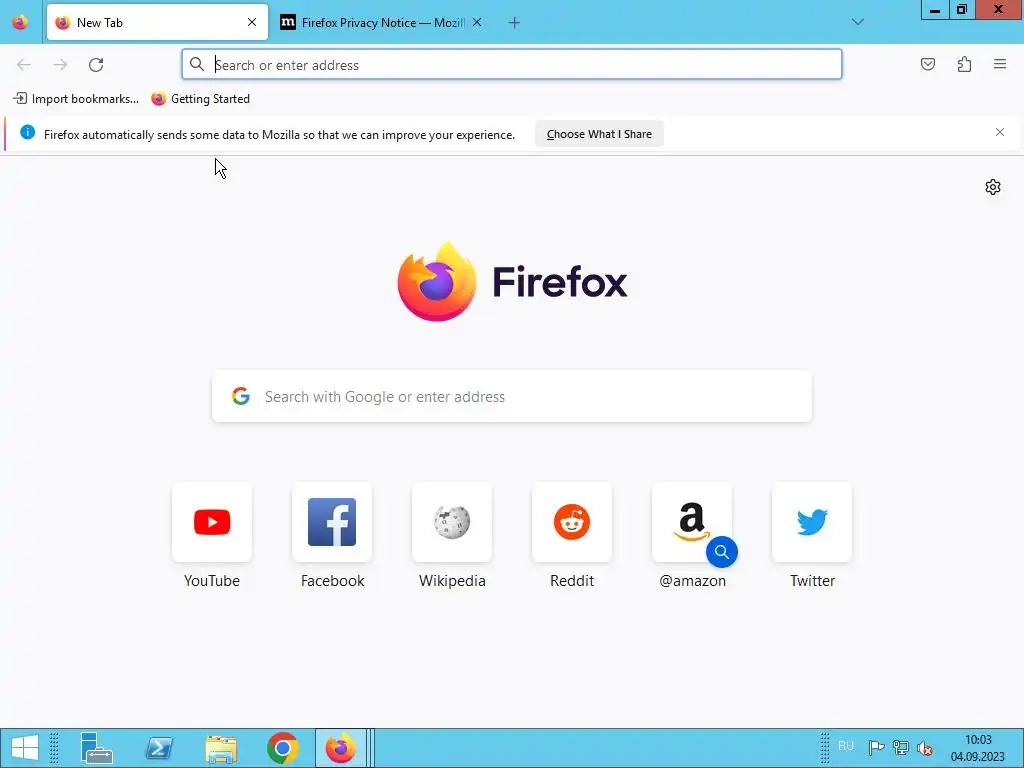Close the Firefox Privacy Notice tab
The width and height of the screenshot is (1024, 768).
click(x=477, y=22)
